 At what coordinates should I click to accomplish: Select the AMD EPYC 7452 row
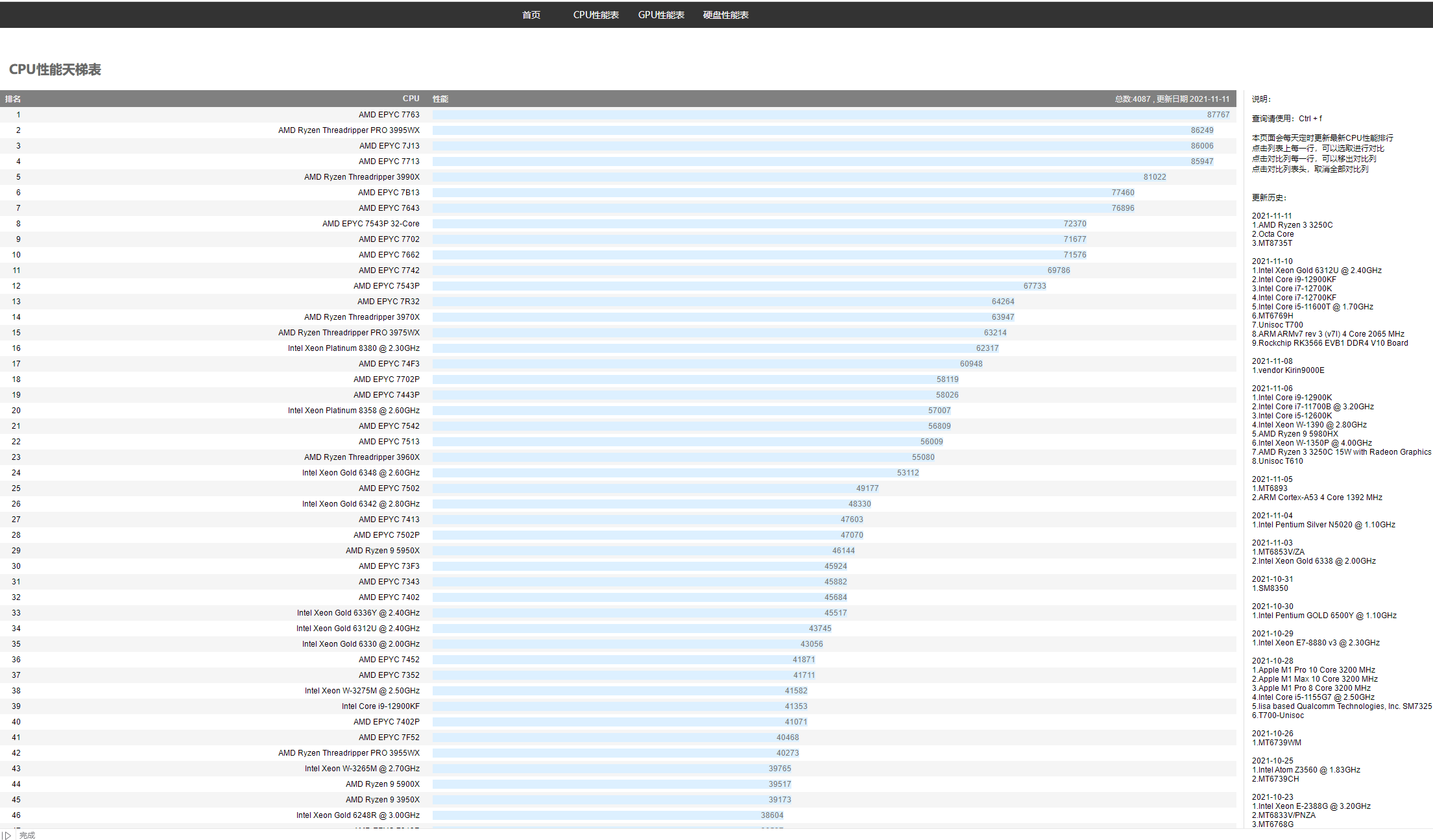coord(618,660)
